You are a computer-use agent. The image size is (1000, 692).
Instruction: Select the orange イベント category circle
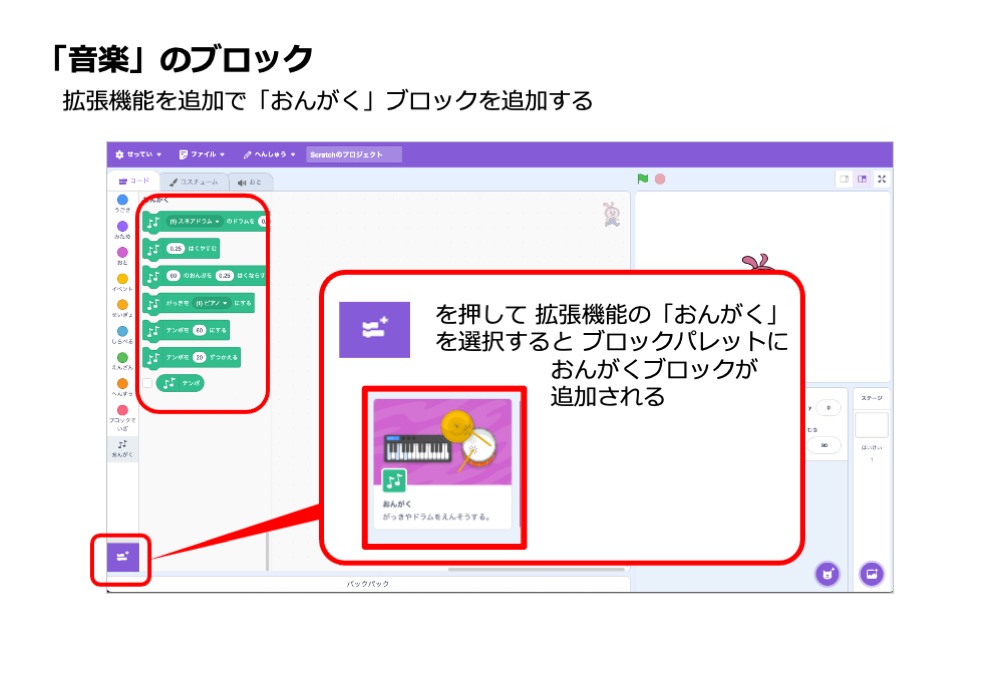click(122, 280)
